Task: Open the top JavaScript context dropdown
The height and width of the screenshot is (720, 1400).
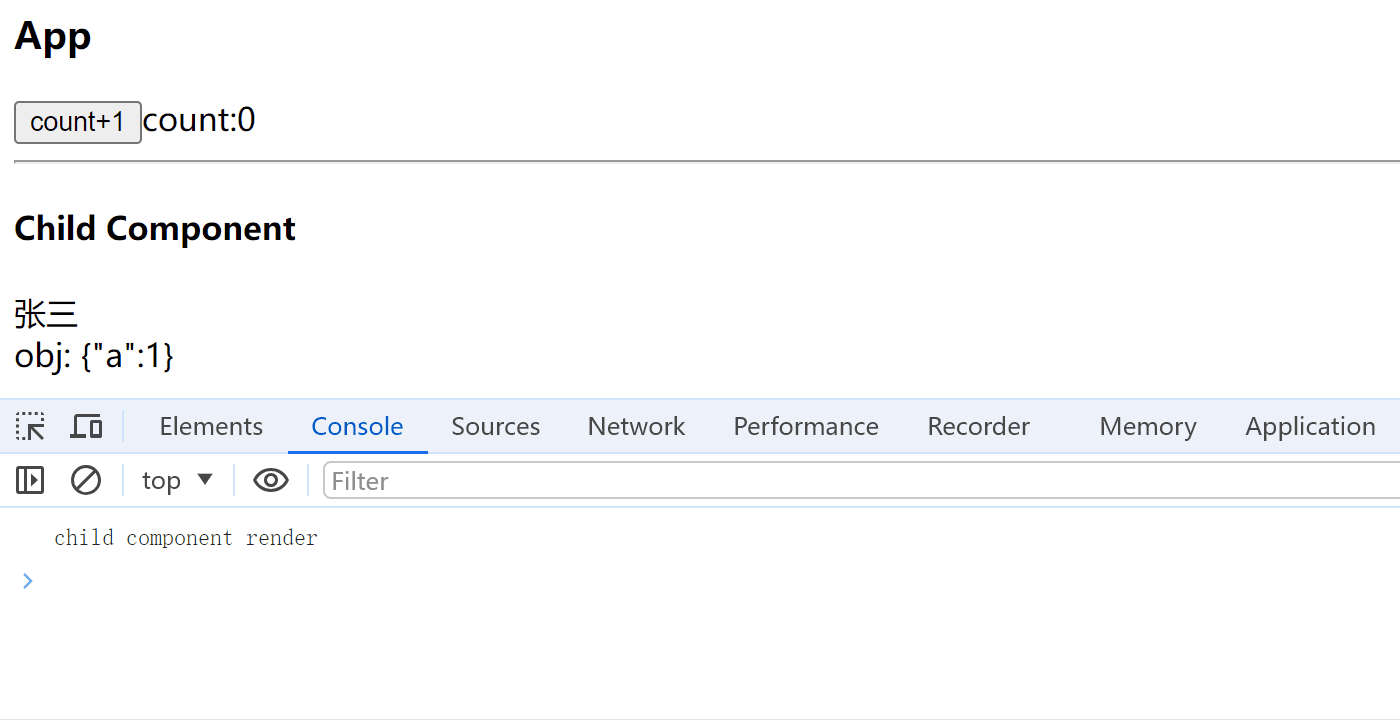Action: click(x=178, y=481)
